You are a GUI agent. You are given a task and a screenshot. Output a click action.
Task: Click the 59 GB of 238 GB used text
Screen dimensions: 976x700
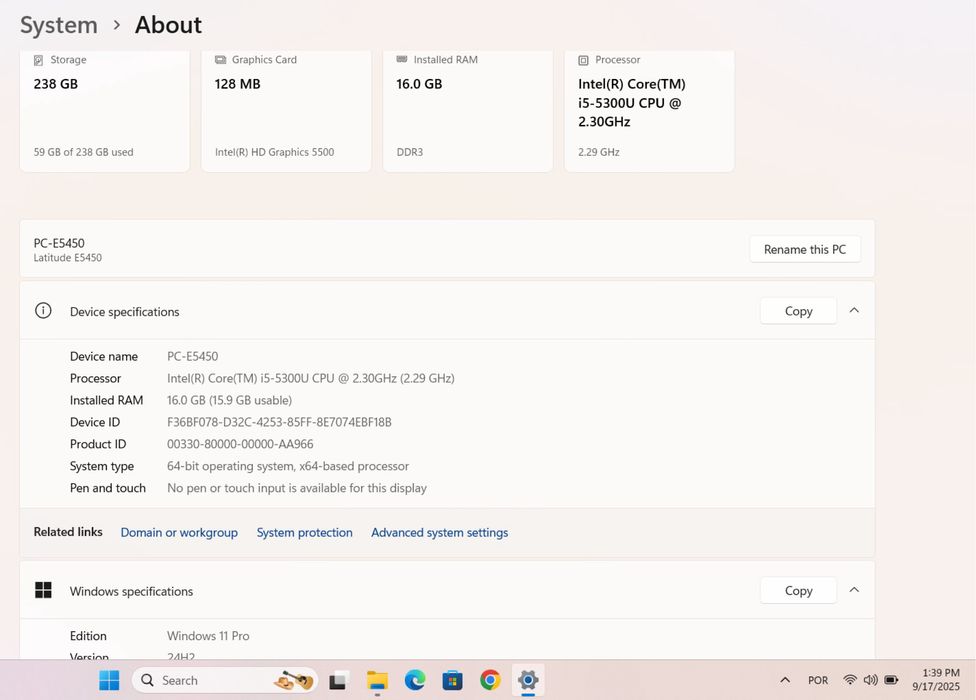click(x=83, y=152)
